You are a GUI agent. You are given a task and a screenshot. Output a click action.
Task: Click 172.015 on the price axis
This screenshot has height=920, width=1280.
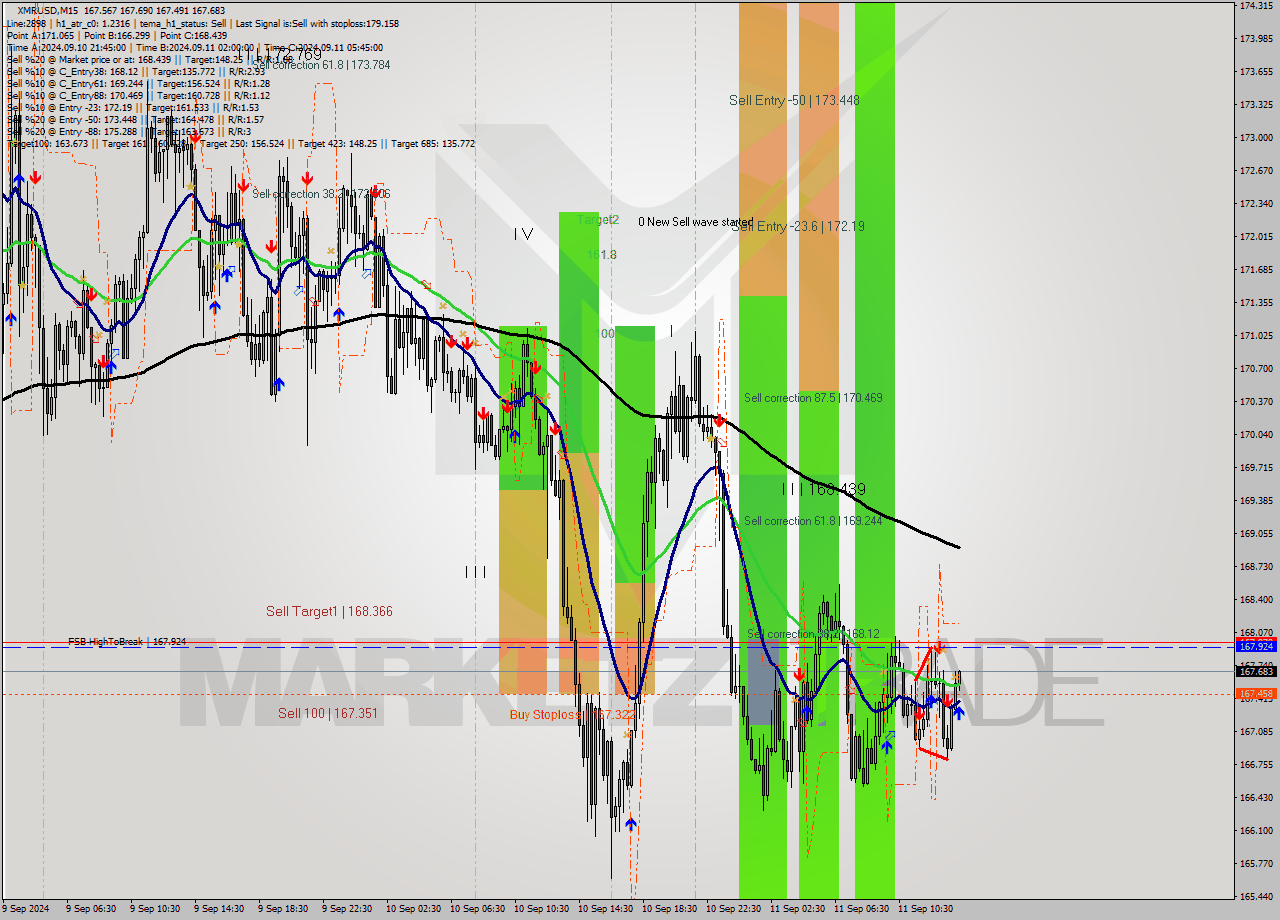(1256, 236)
